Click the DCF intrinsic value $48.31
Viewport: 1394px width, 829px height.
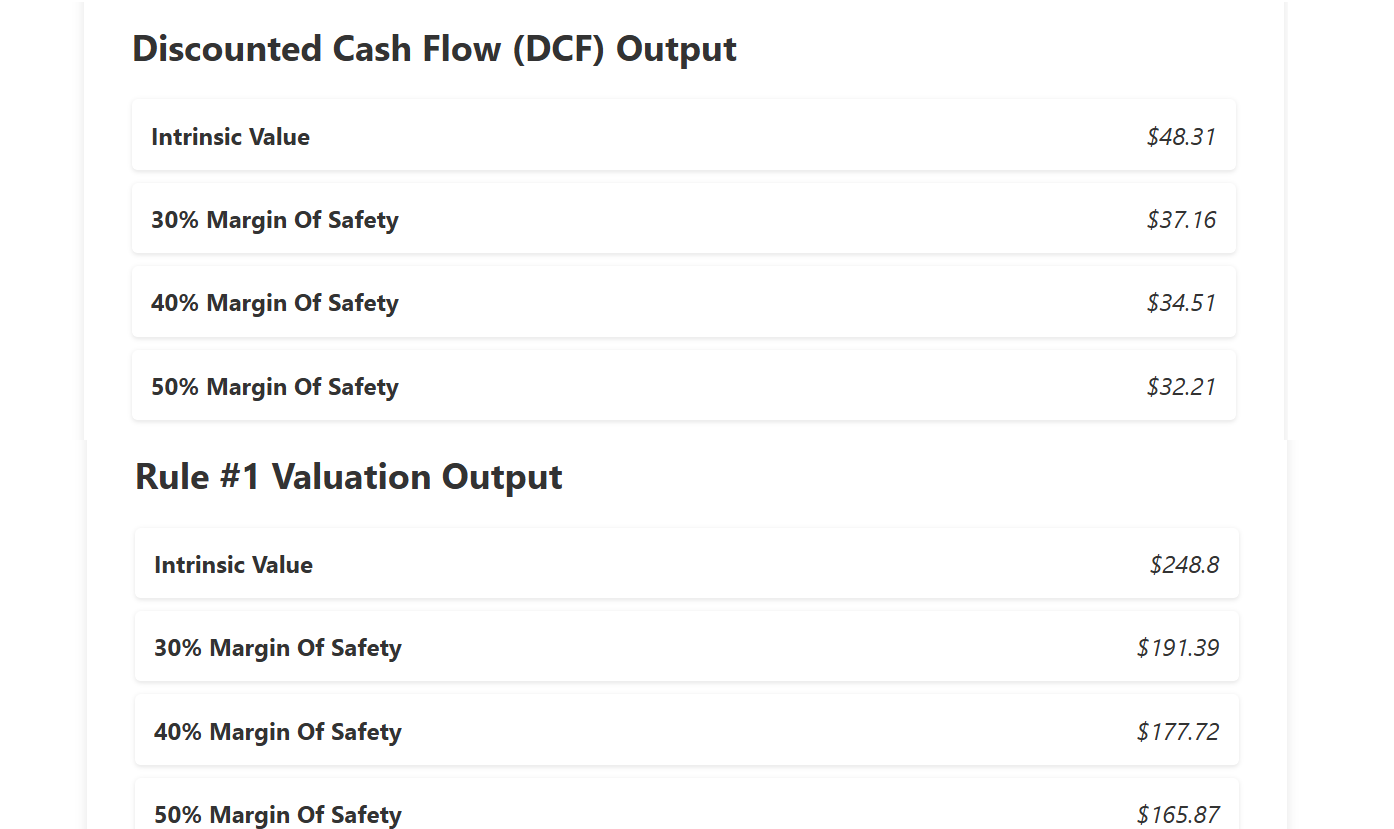pyautogui.click(x=1181, y=137)
